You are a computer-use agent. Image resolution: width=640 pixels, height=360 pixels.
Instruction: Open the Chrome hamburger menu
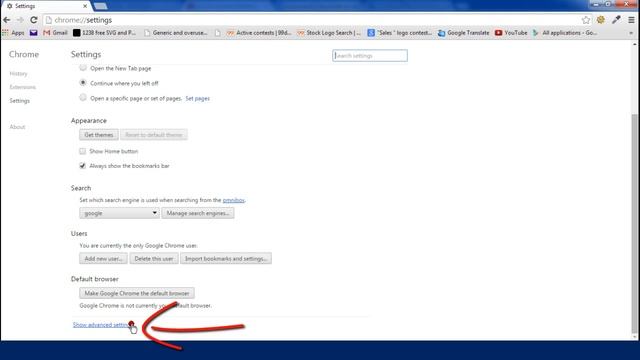631,20
